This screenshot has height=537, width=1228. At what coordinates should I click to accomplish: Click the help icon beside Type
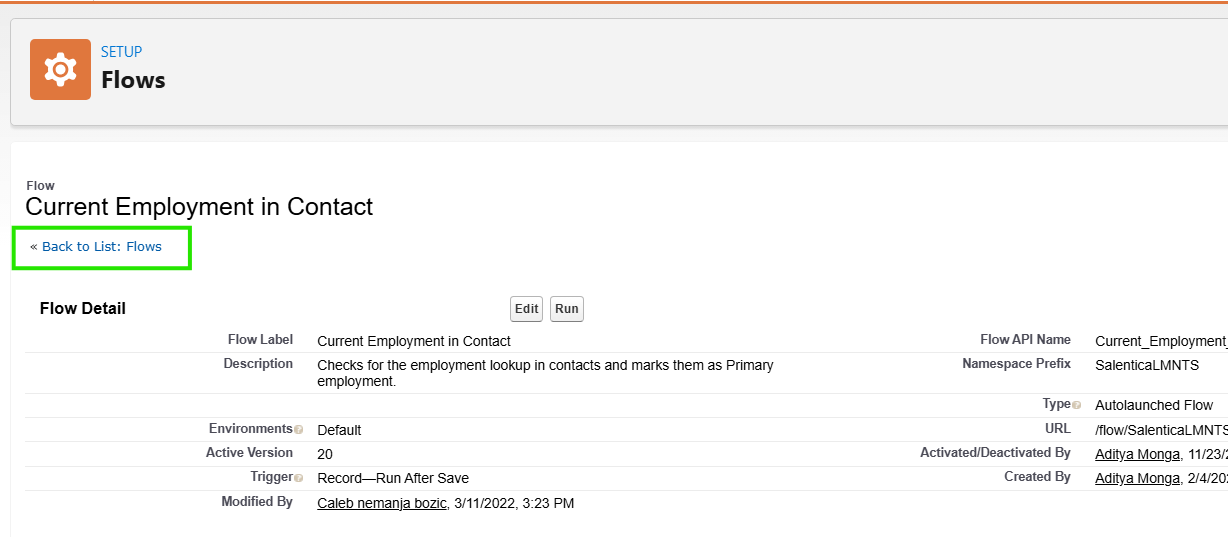click(1077, 405)
